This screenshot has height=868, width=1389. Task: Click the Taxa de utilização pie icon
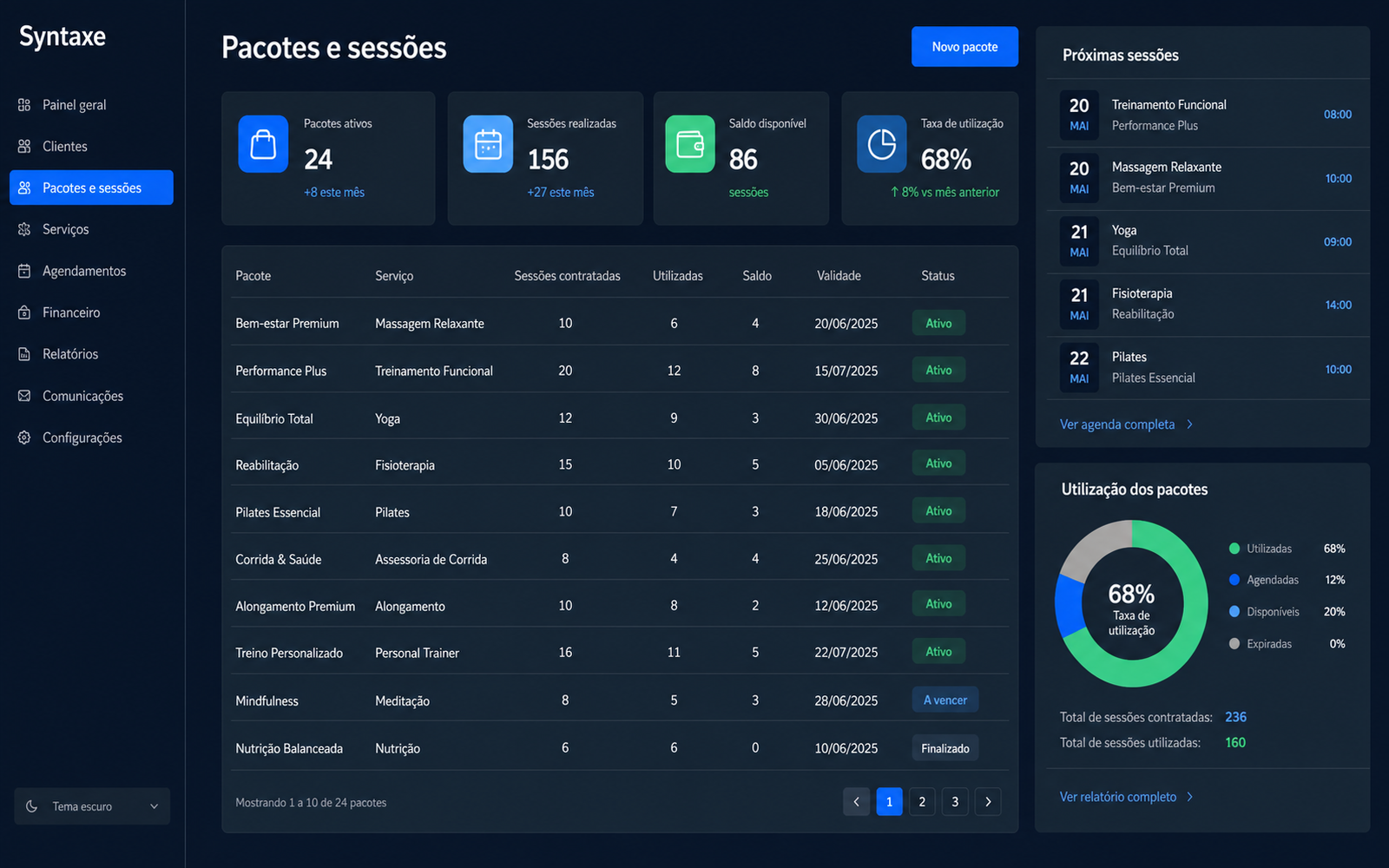click(882, 144)
